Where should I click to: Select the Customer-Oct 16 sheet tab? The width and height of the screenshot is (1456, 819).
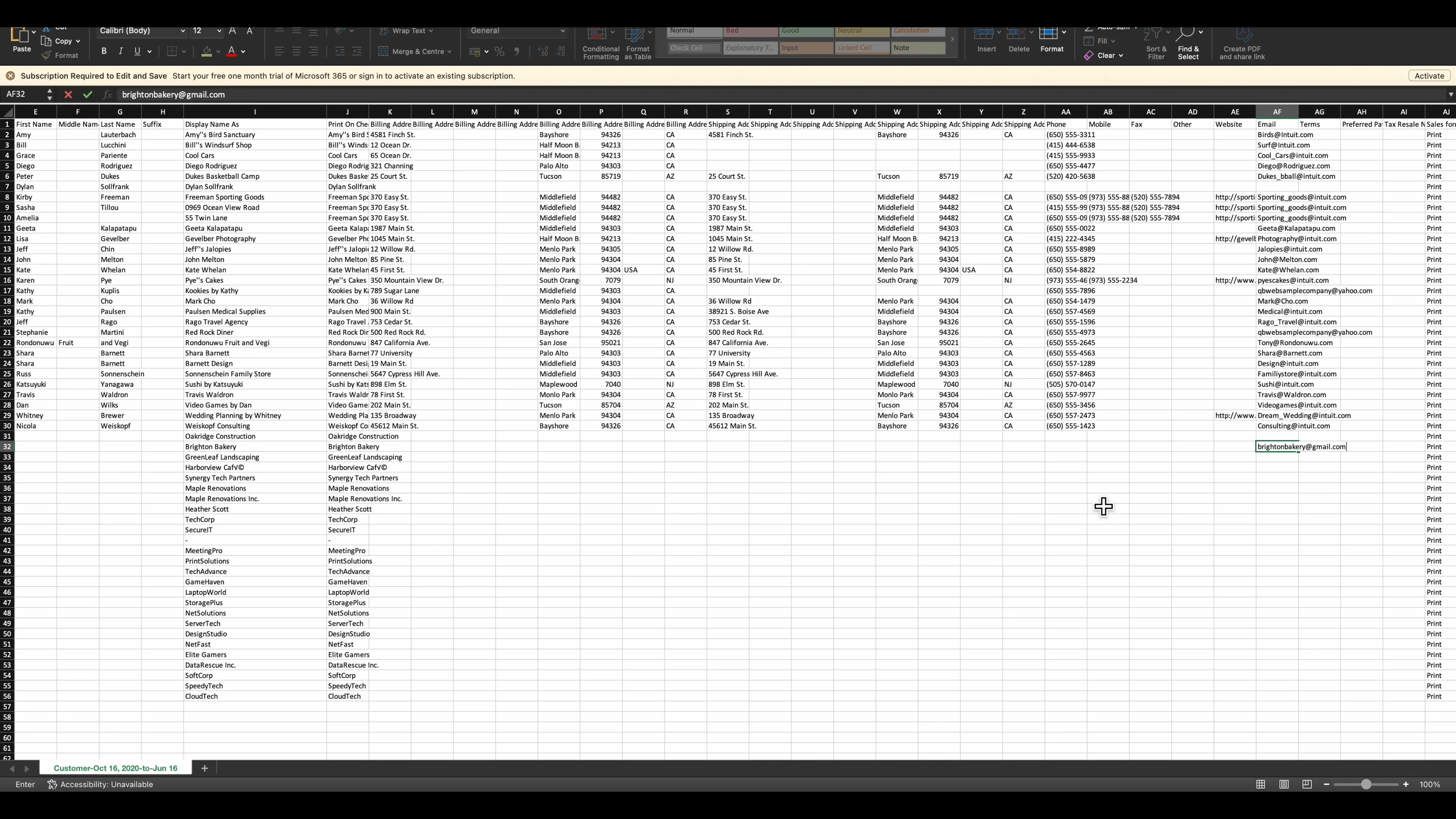tap(116, 768)
